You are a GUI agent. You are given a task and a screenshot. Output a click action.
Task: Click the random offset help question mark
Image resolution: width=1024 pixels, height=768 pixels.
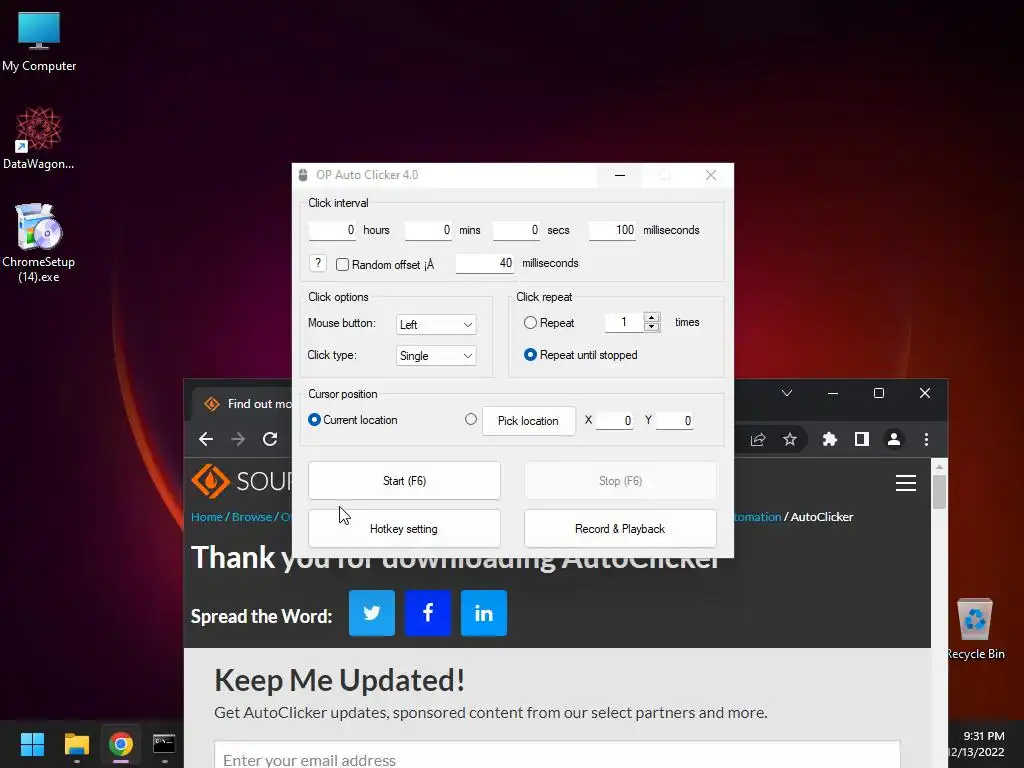click(317, 263)
